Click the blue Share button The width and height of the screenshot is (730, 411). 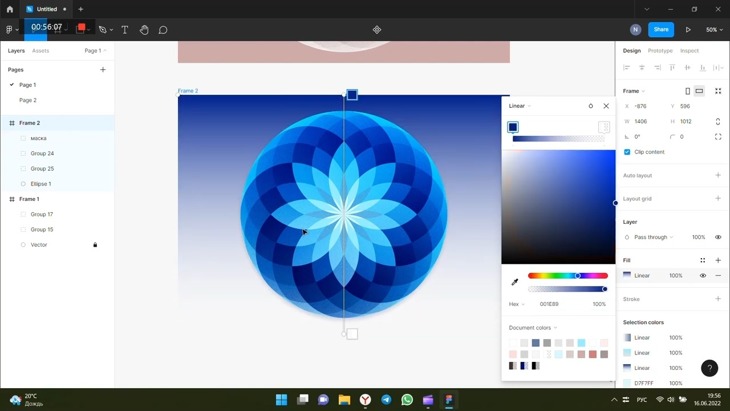[x=661, y=30]
